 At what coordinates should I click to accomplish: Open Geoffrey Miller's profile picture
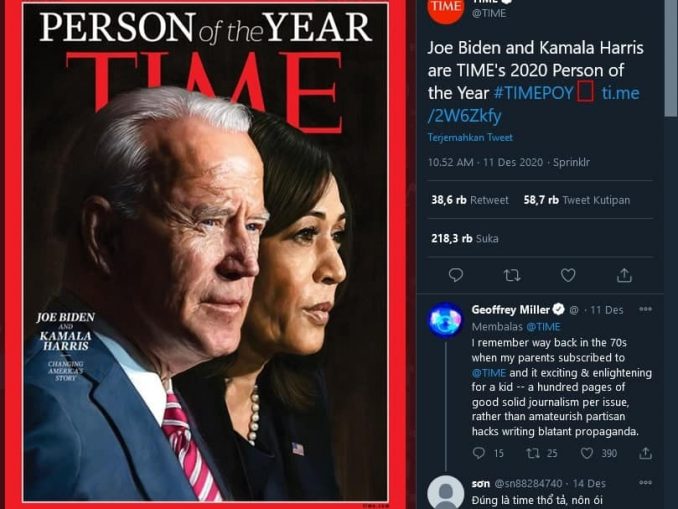click(445, 320)
